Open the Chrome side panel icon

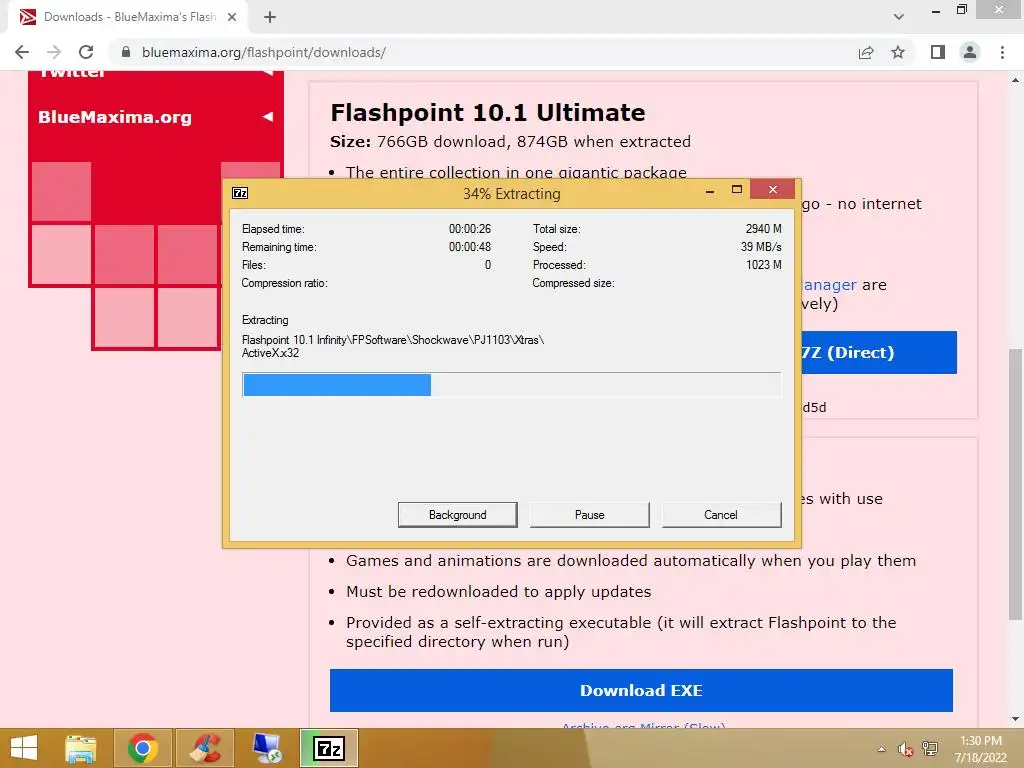[x=938, y=52]
